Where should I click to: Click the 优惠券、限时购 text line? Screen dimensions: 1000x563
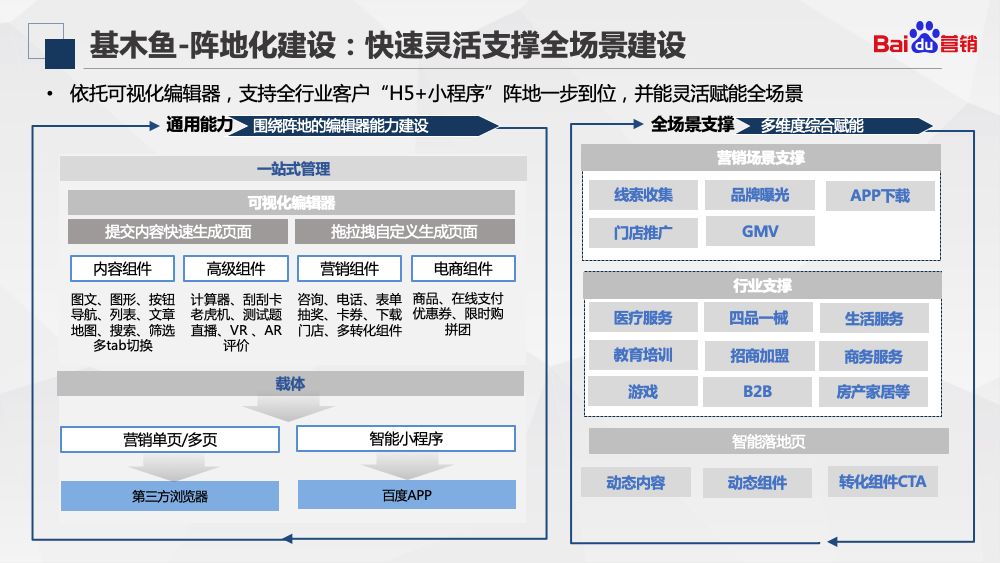click(x=458, y=314)
